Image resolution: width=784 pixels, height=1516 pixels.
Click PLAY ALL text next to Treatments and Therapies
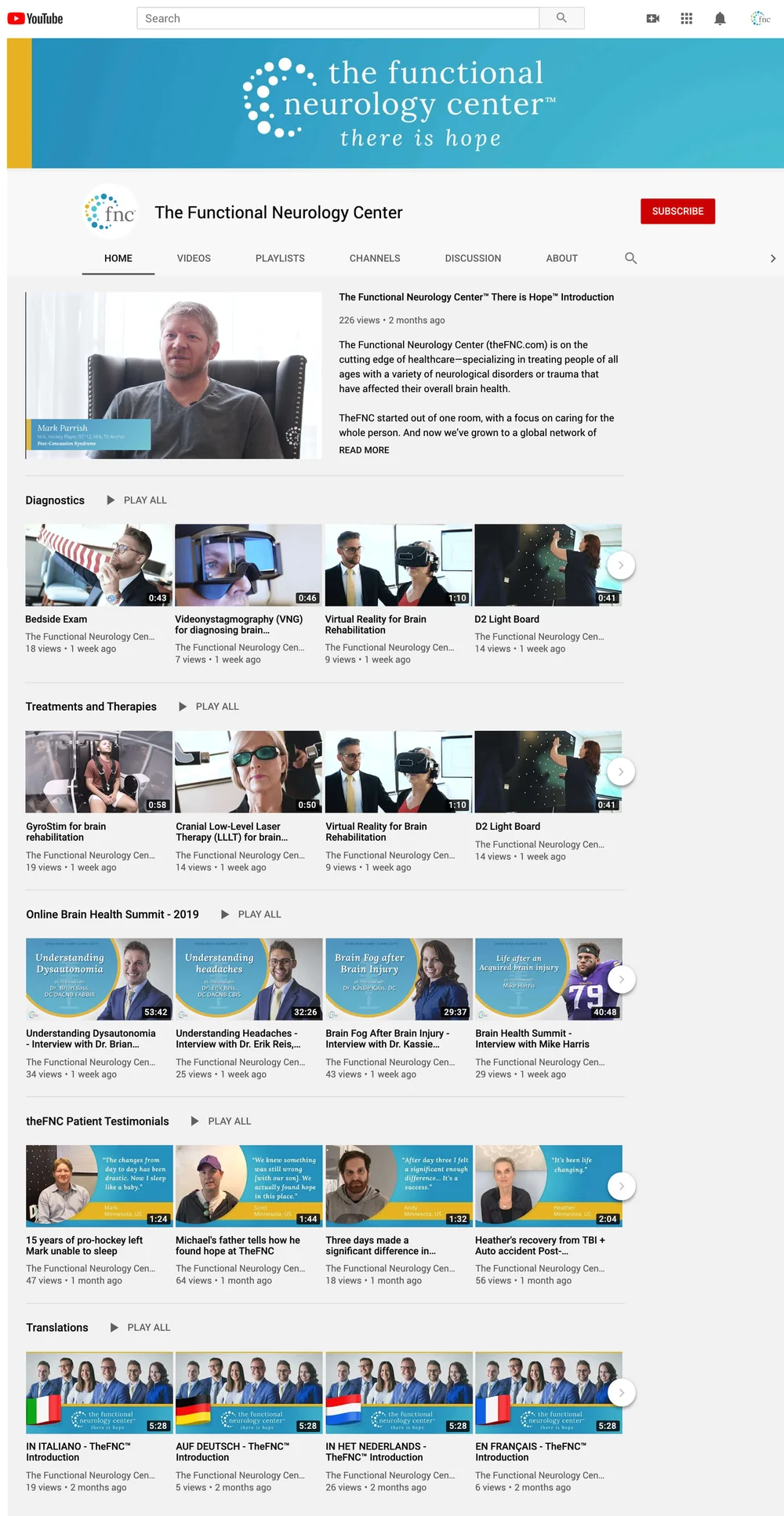click(x=217, y=707)
